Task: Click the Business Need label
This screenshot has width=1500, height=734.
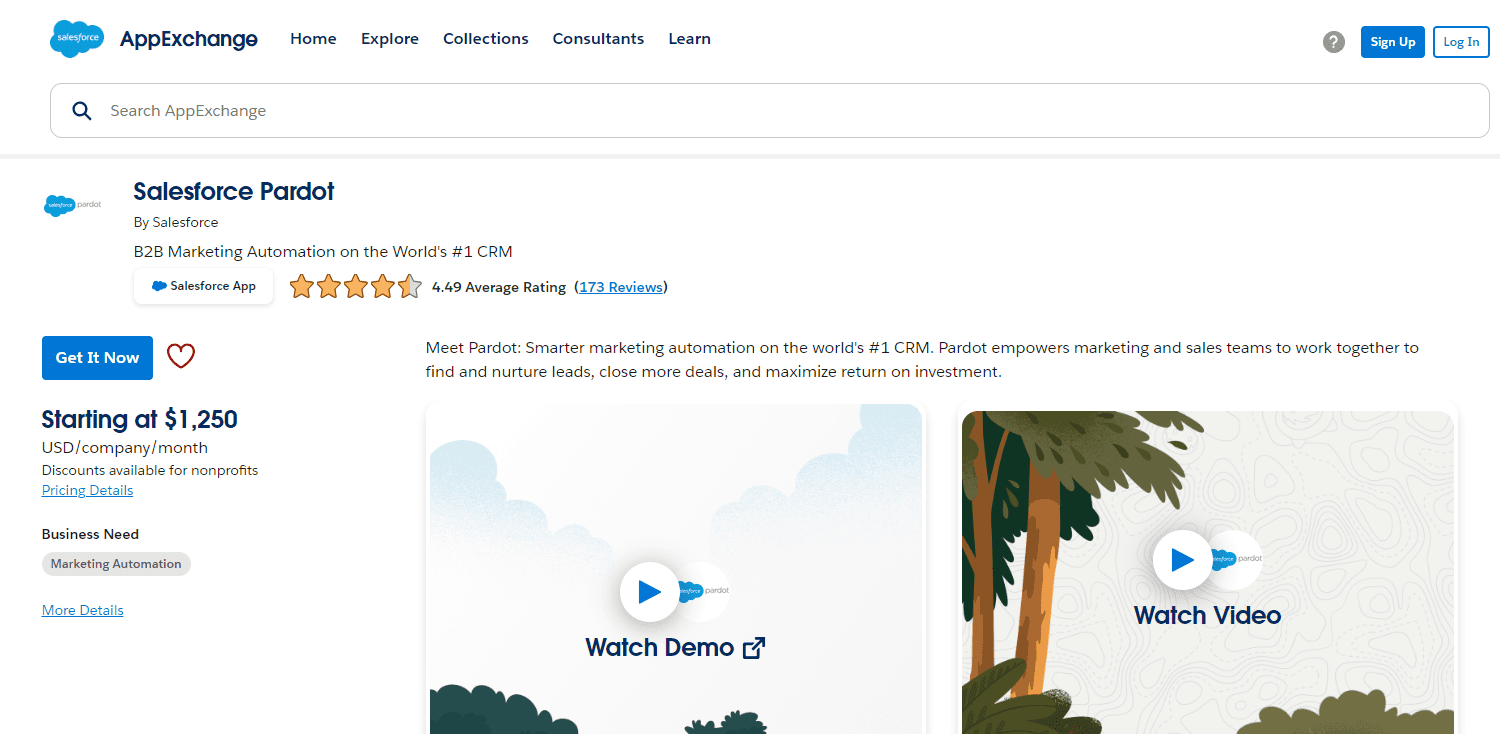Action: tap(91, 534)
